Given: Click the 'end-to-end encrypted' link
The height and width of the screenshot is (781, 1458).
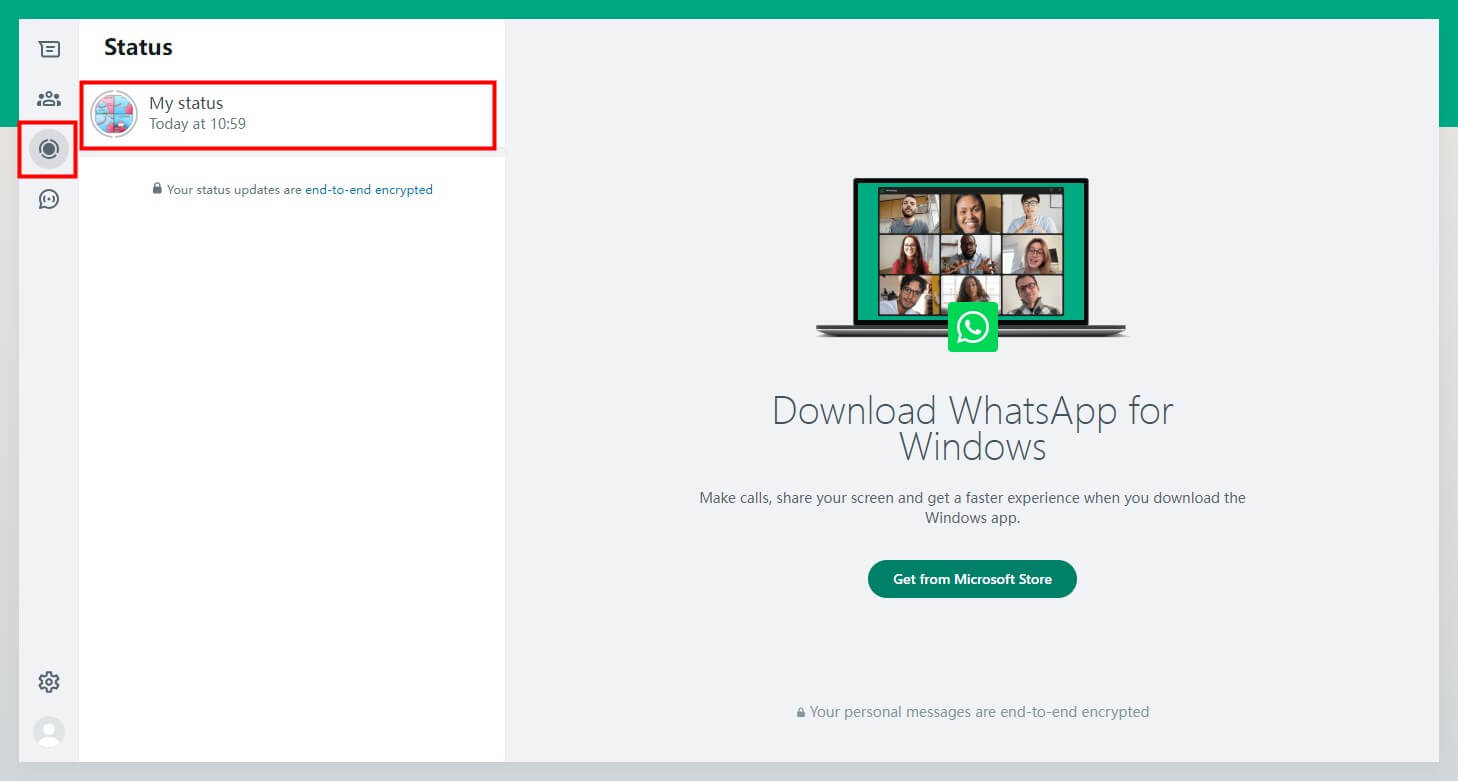Looking at the screenshot, I should 369,189.
